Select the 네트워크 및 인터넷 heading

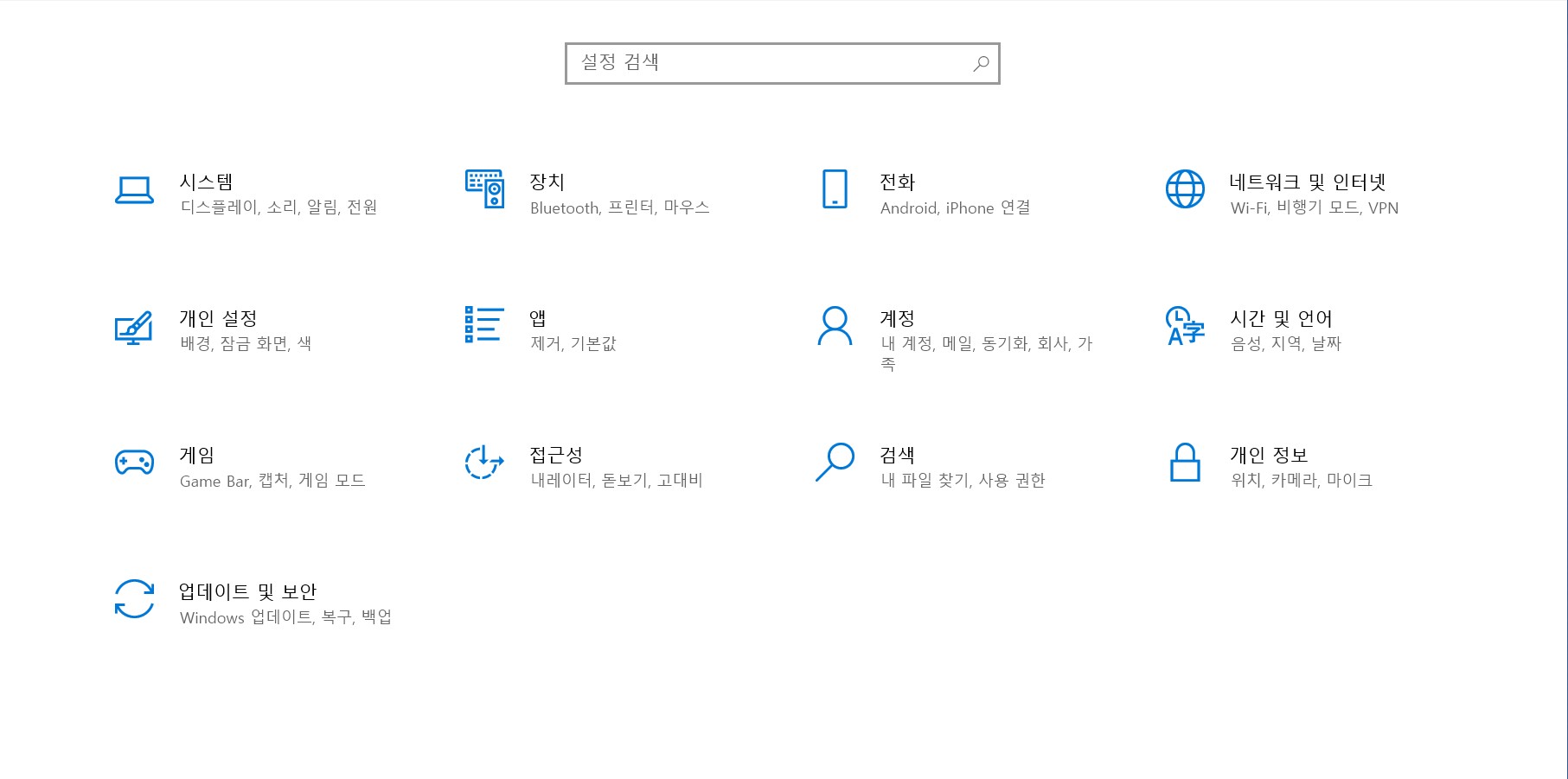pyautogui.click(x=1308, y=182)
